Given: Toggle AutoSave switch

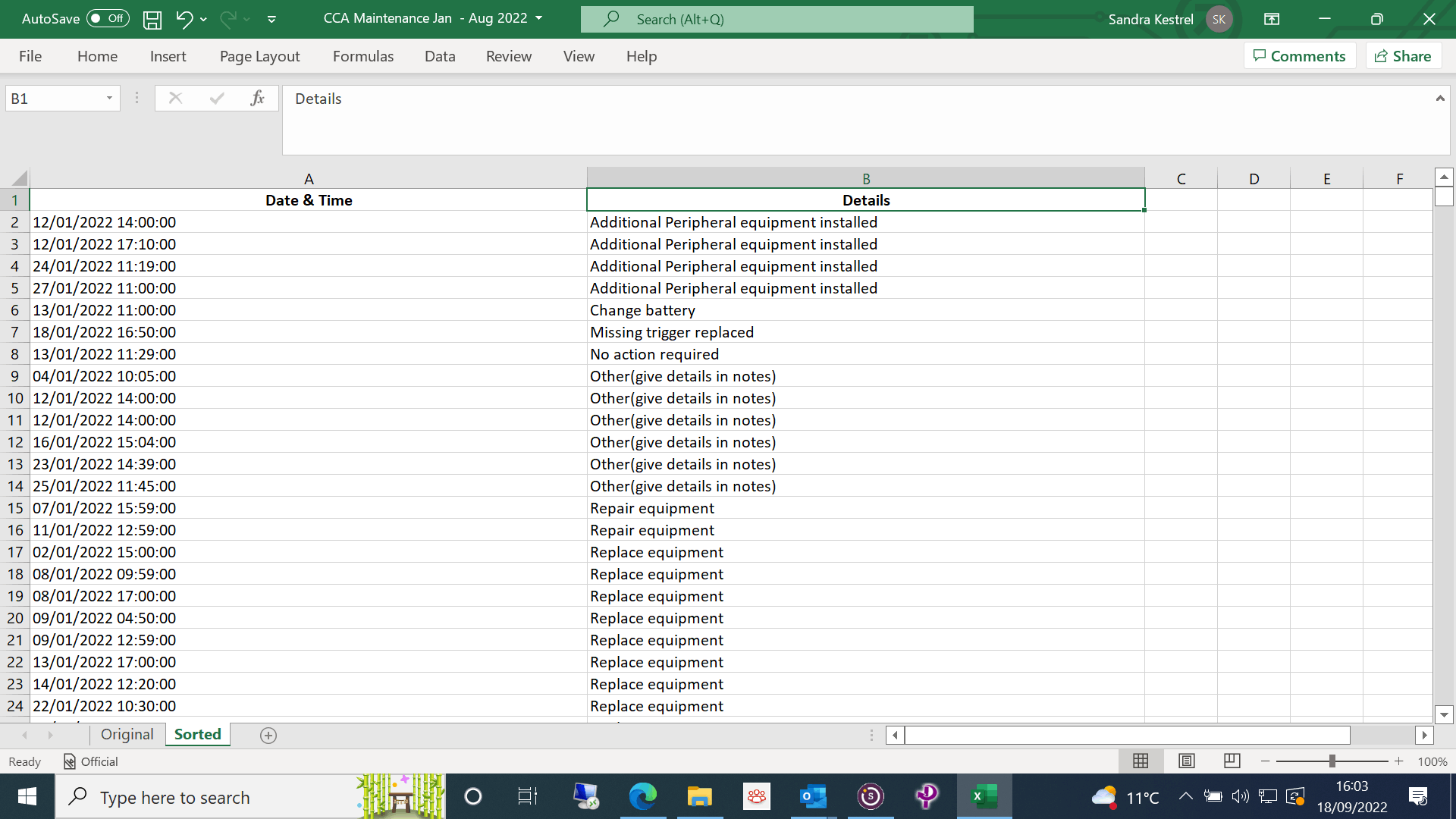Looking at the screenshot, I should (108, 19).
